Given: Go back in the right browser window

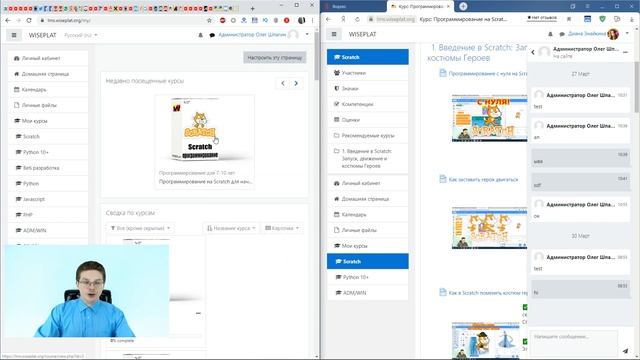Looking at the screenshot, I should [x=329, y=19].
